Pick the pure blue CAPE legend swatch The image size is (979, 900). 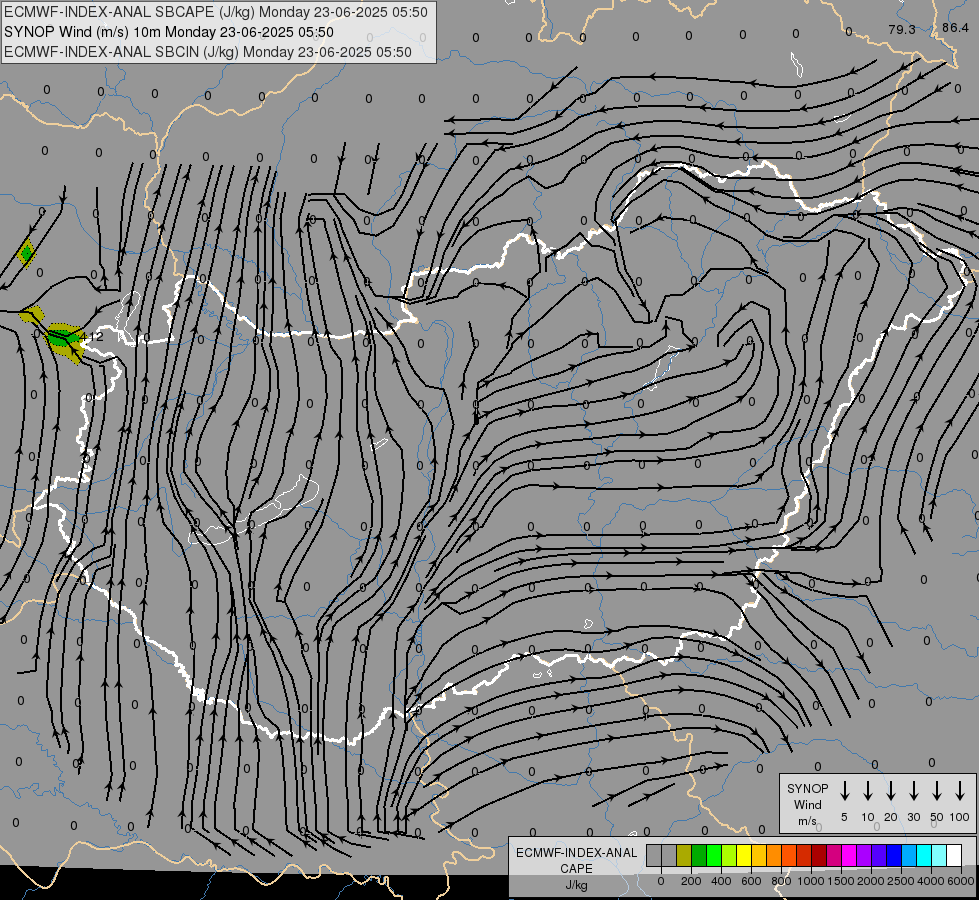pyautogui.click(x=893, y=855)
